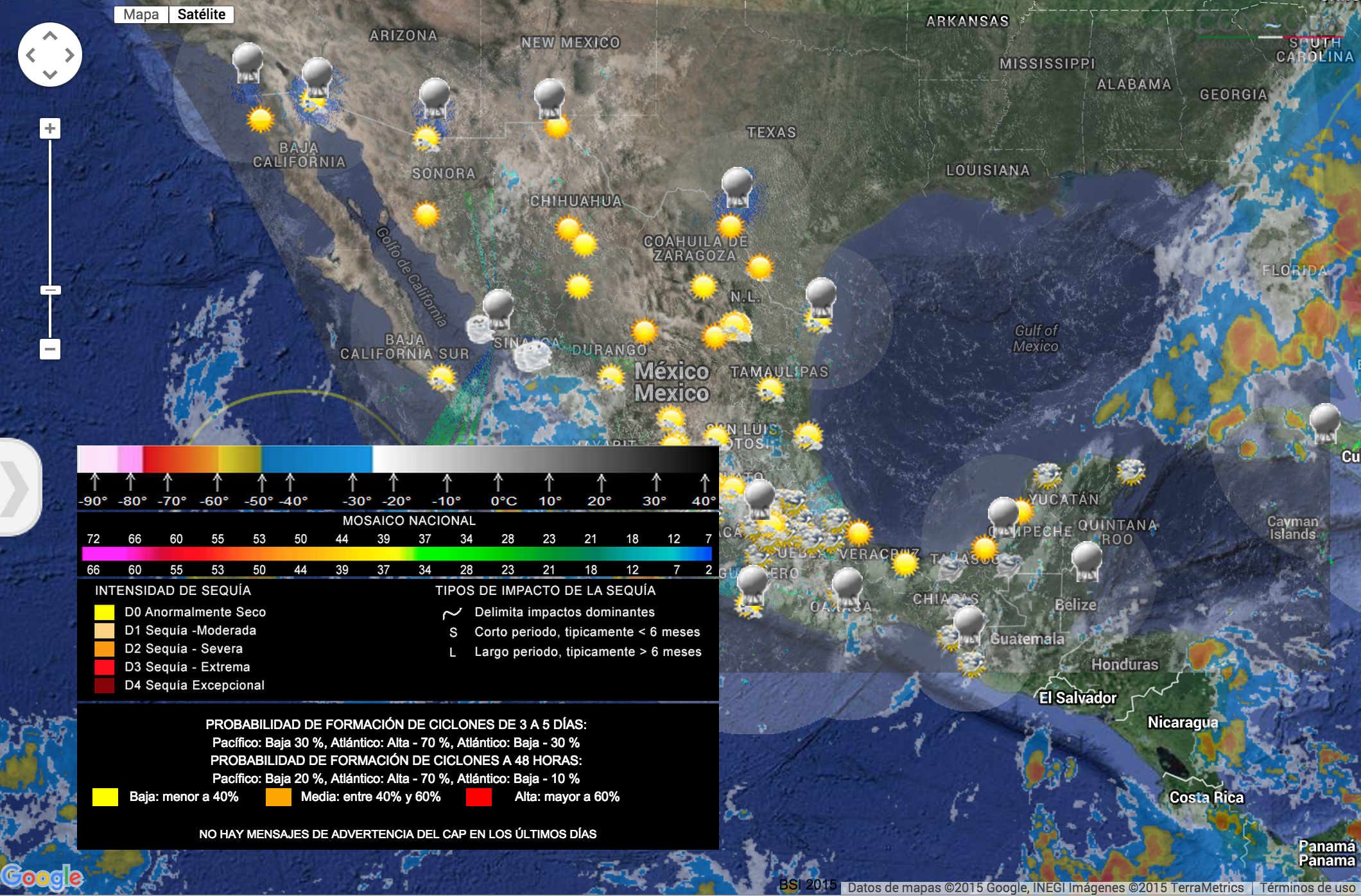Viewport: 1361px width, 896px height.
Task: Click the Google logo link
Action: click(x=42, y=877)
